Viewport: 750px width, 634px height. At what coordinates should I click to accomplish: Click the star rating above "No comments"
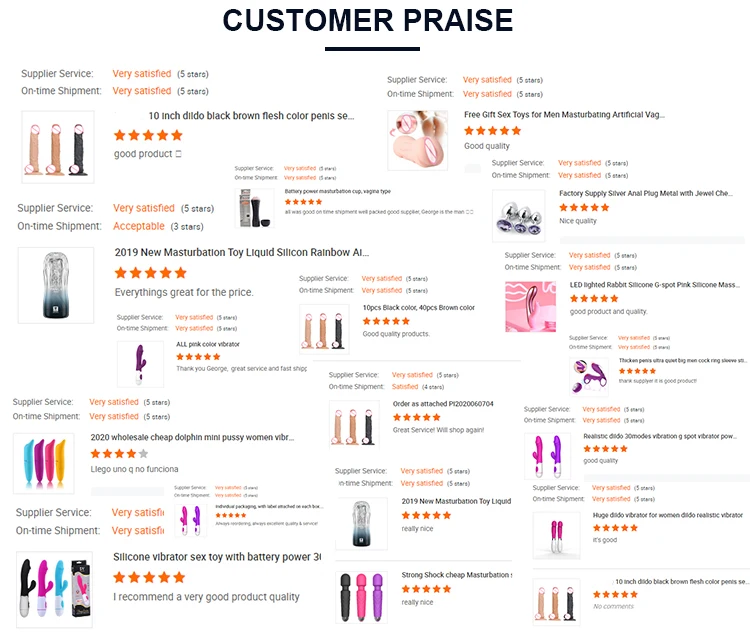[x=615, y=594]
